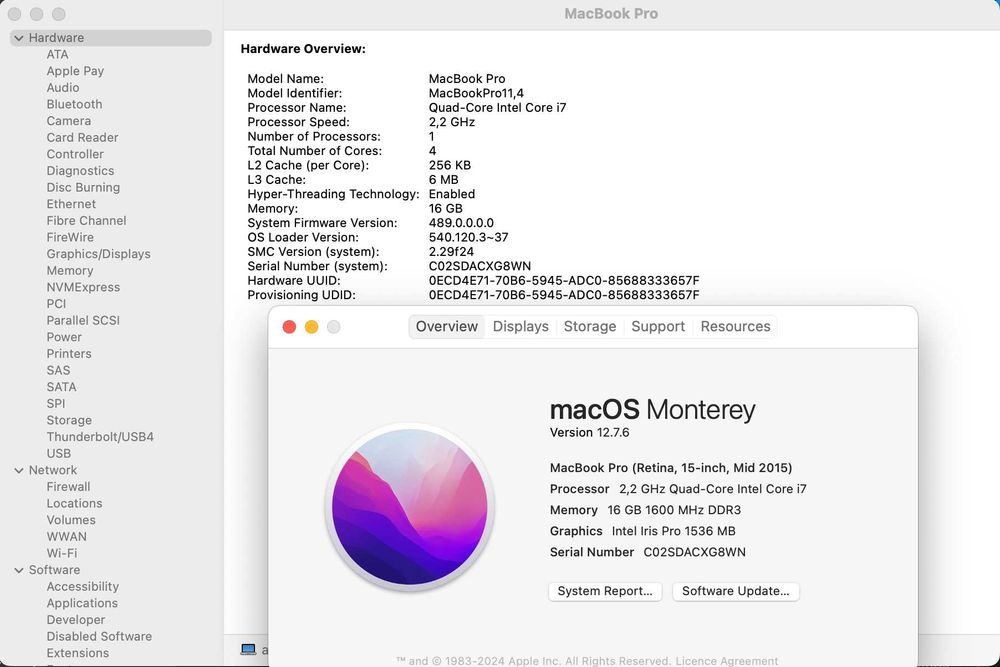Click the Version 12.7.6 text
Screen dimensions: 1000x667
[x=589, y=432]
